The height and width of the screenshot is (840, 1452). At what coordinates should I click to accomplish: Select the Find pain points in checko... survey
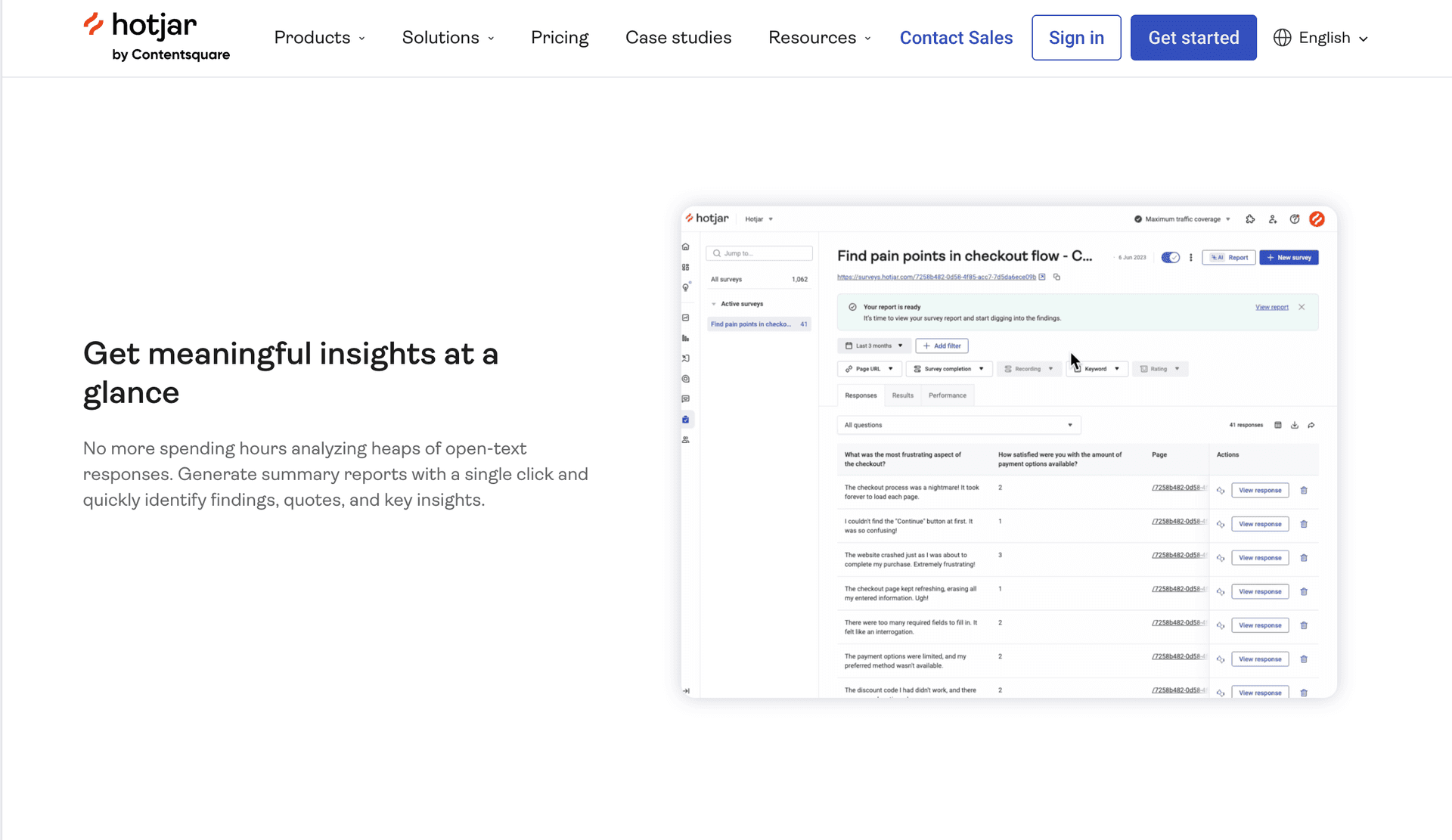point(759,324)
